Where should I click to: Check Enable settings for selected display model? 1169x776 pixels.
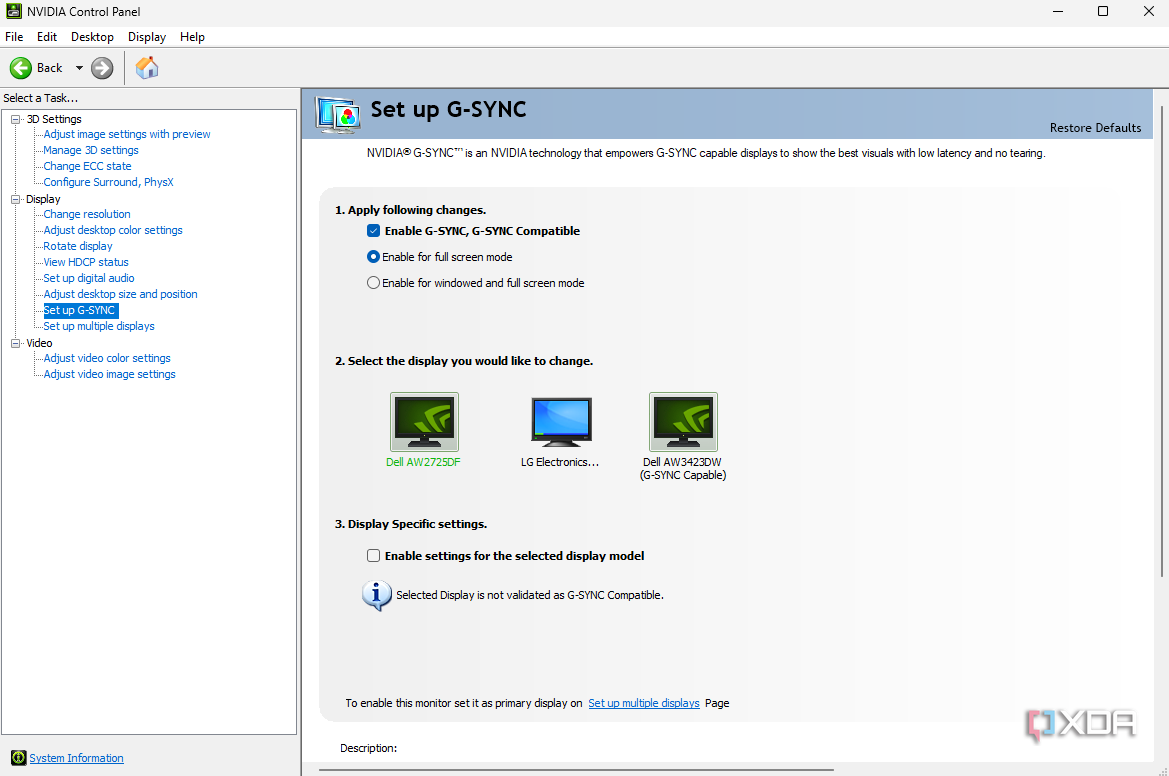pyautogui.click(x=374, y=555)
